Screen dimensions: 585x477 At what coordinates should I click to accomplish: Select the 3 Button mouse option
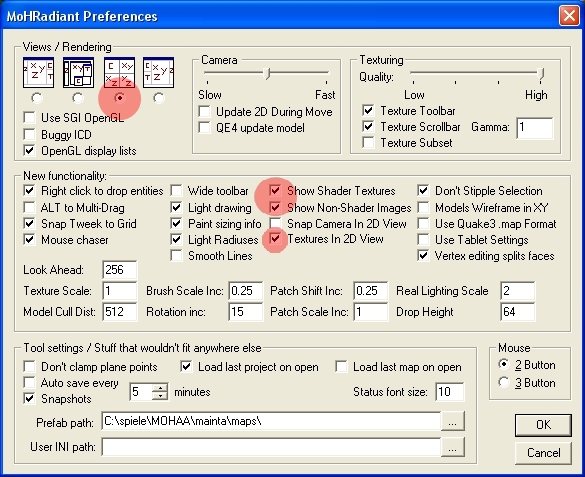coord(504,382)
